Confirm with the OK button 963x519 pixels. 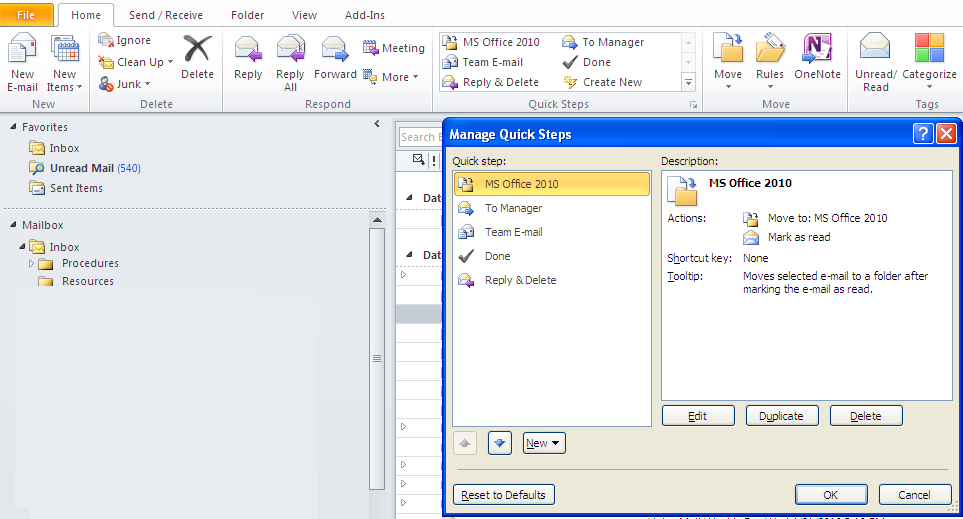[x=832, y=495]
